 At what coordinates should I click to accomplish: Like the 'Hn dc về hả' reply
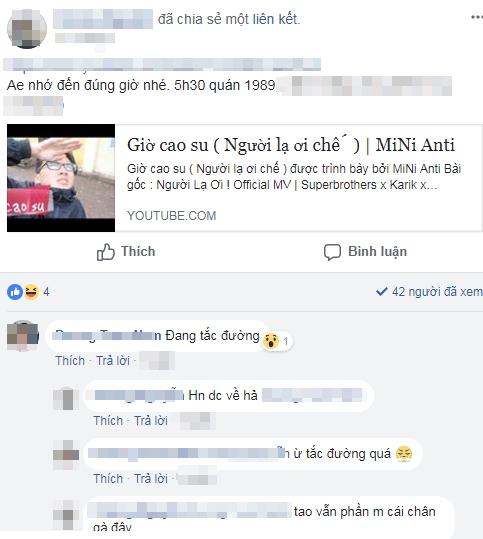coord(108,421)
